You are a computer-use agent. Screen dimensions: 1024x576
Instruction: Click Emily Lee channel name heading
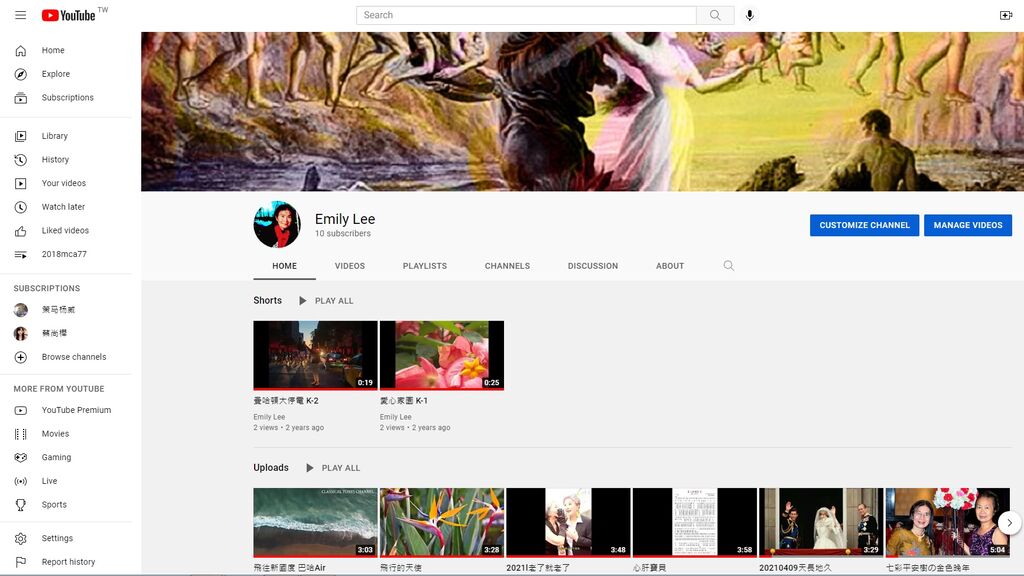point(345,219)
